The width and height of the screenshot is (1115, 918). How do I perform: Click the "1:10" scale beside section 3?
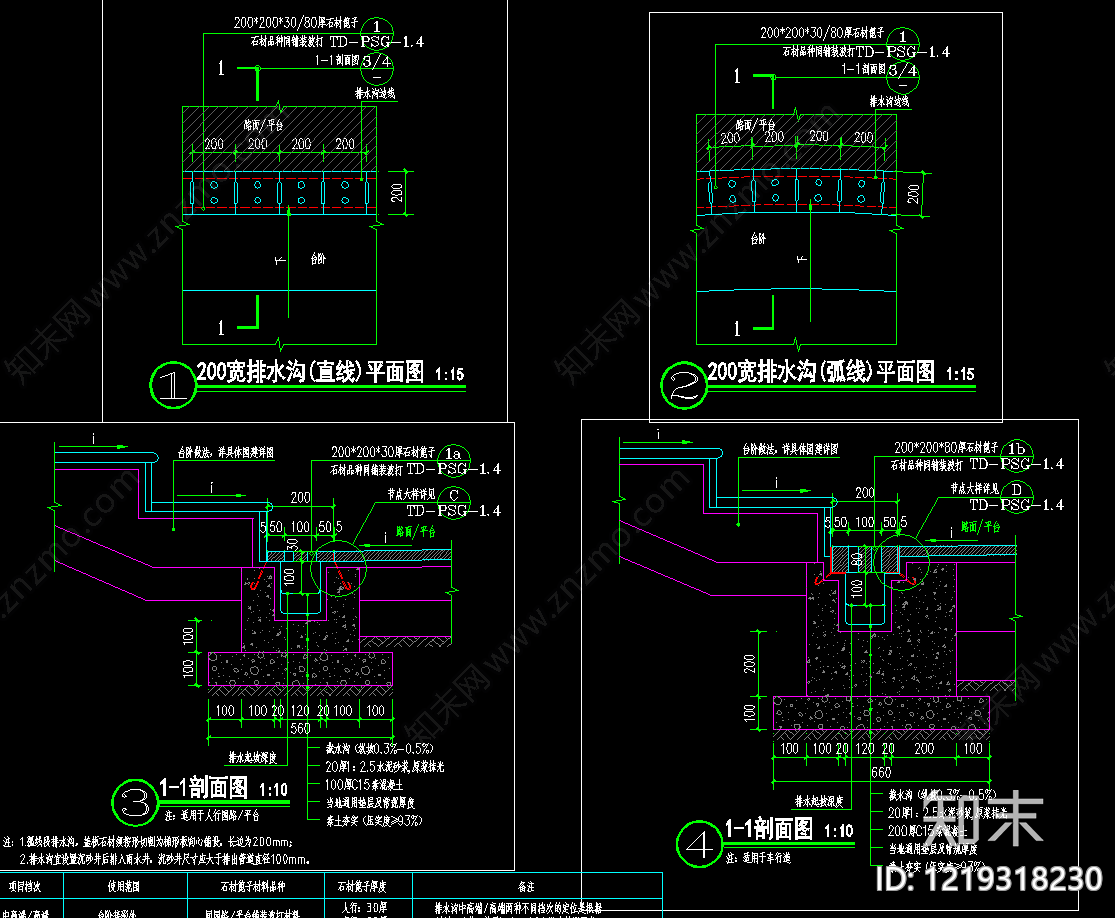click(274, 790)
